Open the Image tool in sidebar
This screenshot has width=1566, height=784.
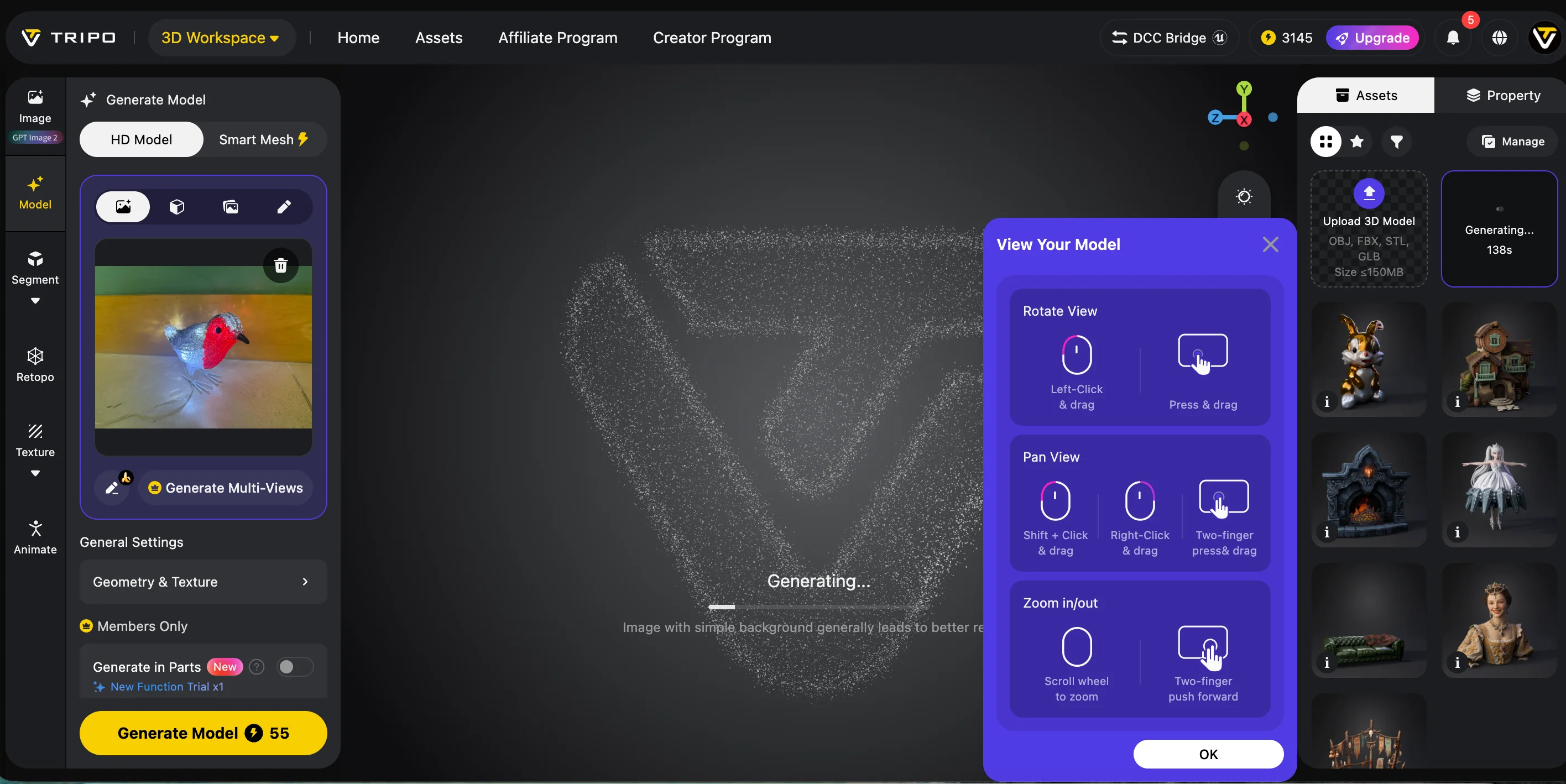[x=35, y=106]
